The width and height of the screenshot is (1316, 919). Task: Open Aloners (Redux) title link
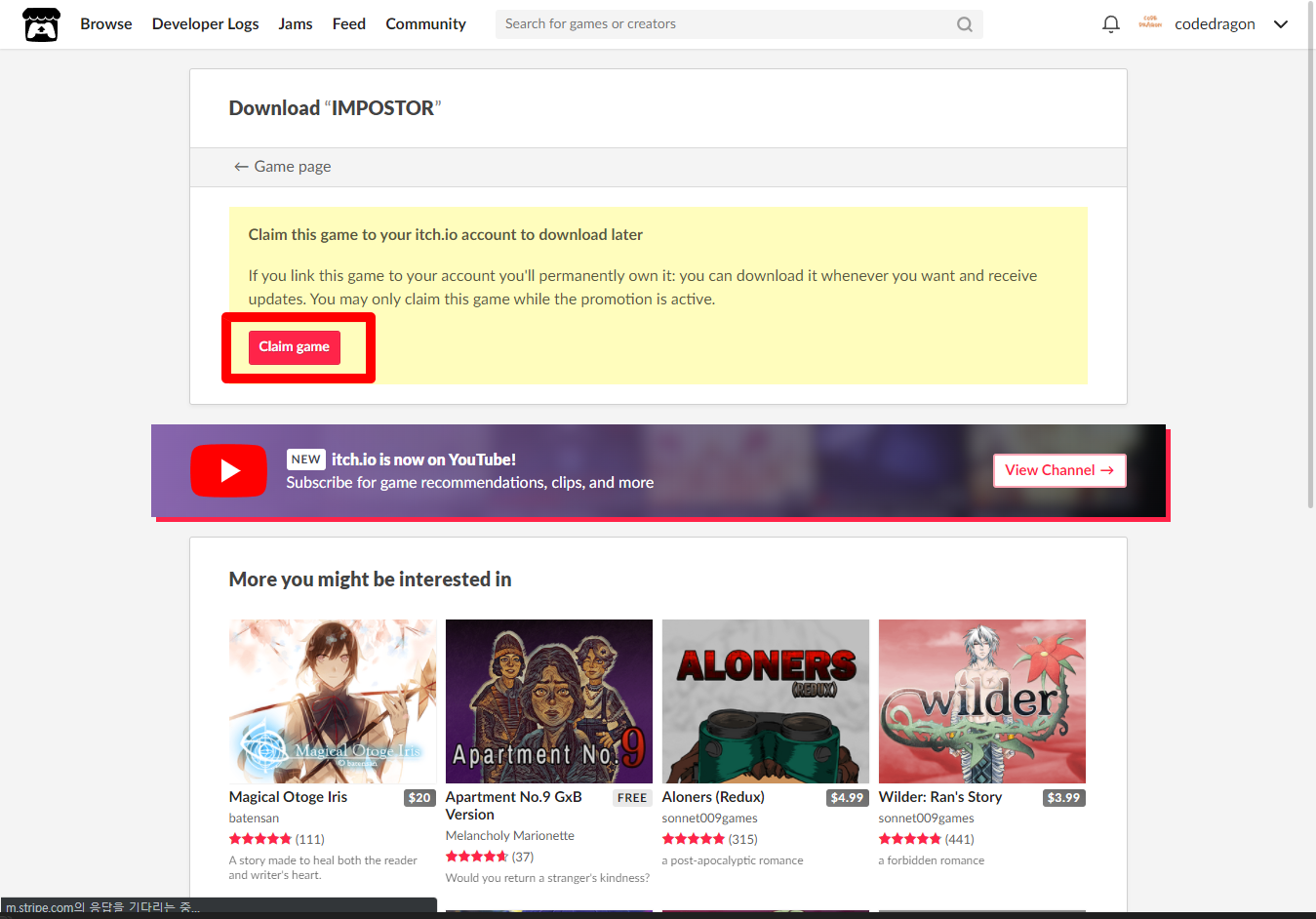[713, 797]
